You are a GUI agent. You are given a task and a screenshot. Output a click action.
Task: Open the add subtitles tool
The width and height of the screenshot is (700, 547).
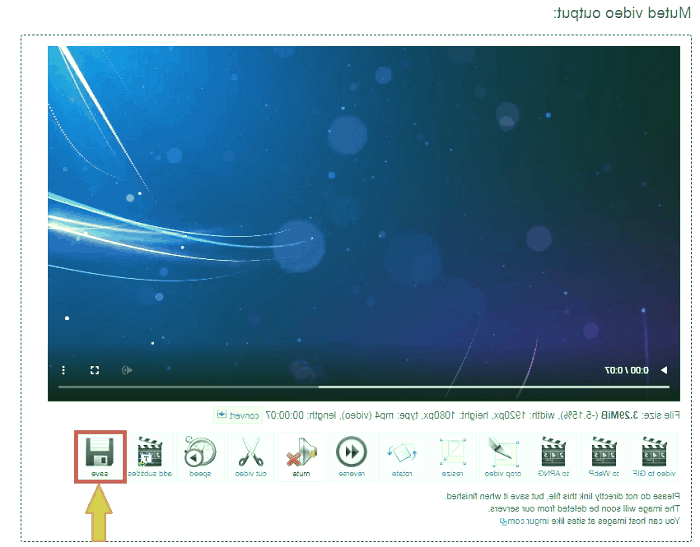[150, 456]
